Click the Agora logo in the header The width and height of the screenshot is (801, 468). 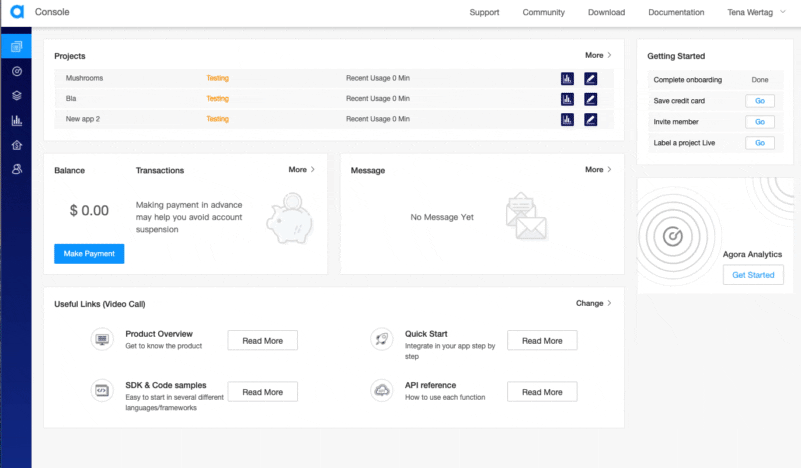(16, 12)
